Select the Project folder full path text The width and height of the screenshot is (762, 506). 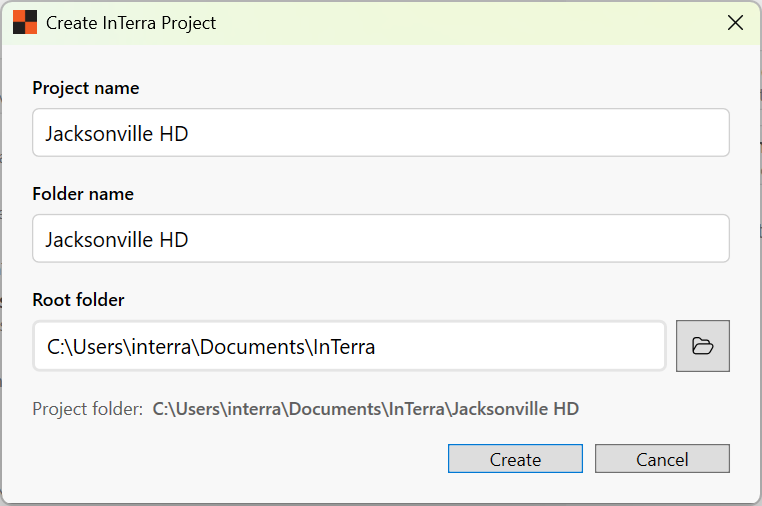pyautogui.click(x=365, y=409)
